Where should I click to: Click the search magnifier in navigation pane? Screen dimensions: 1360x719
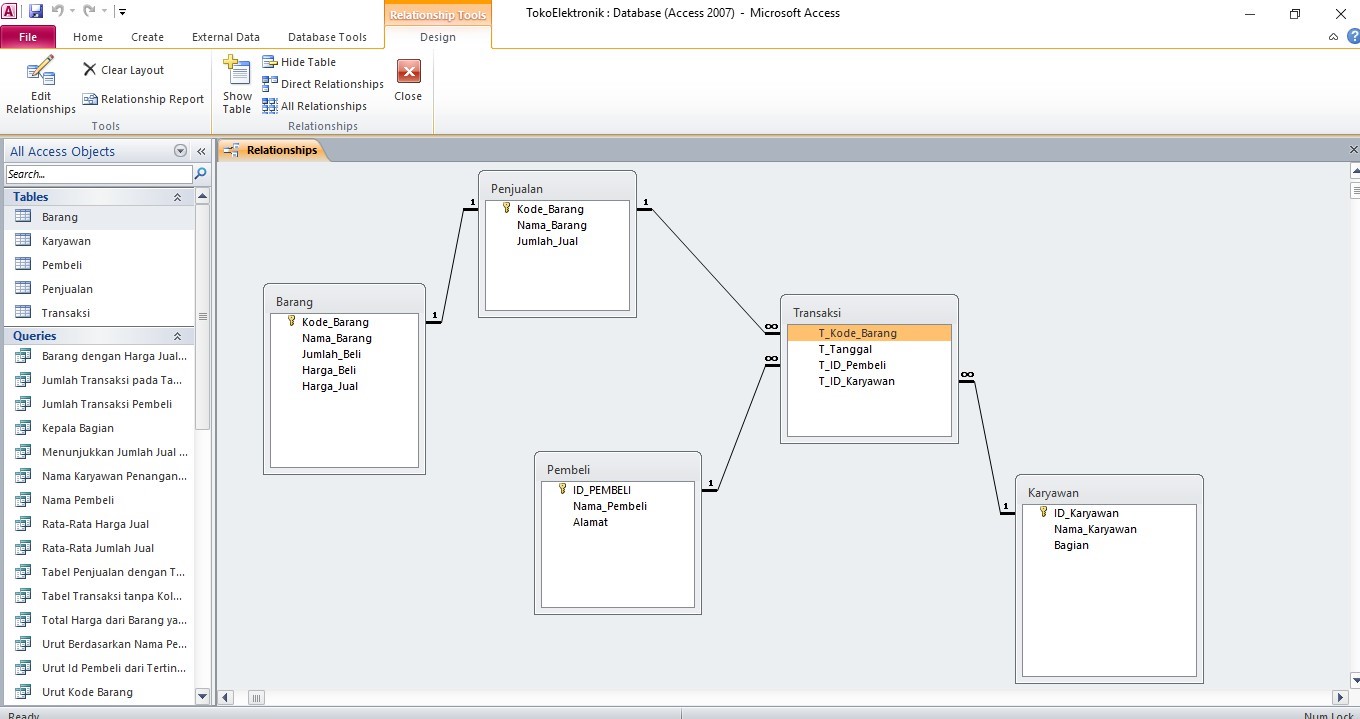coord(200,174)
